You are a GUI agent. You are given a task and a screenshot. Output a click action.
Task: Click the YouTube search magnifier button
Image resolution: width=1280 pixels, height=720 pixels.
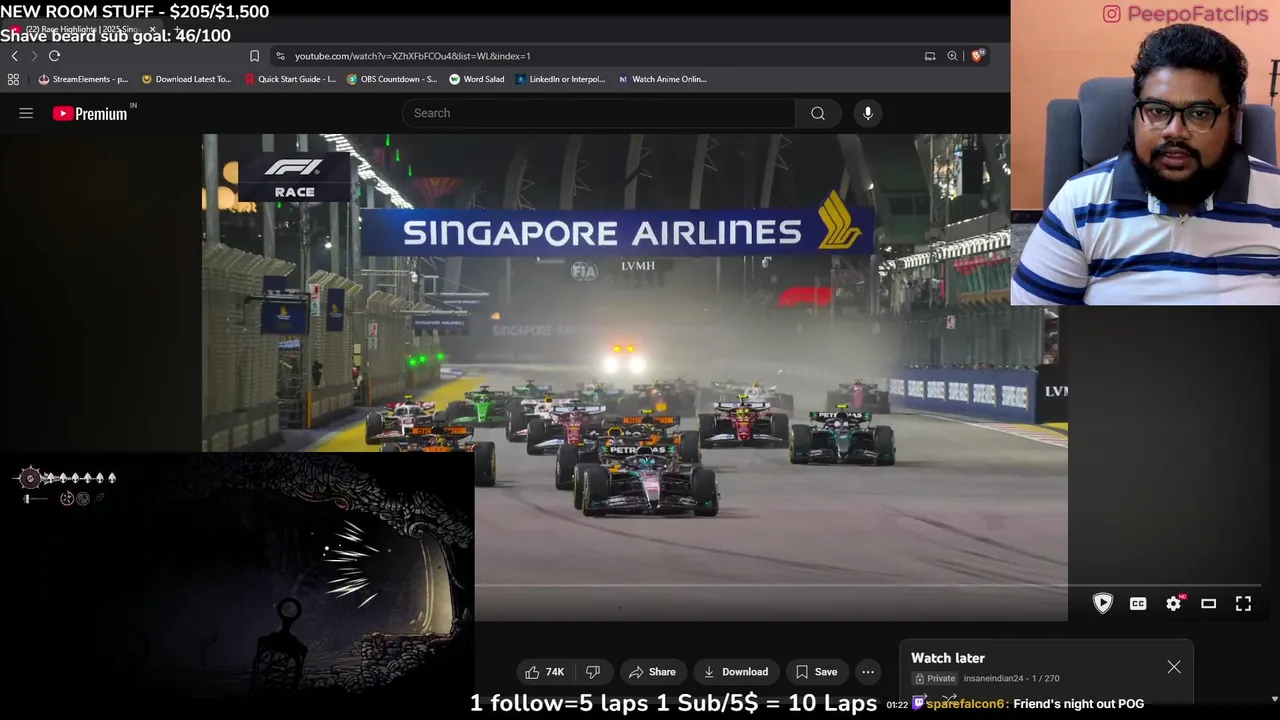(x=818, y=113)
